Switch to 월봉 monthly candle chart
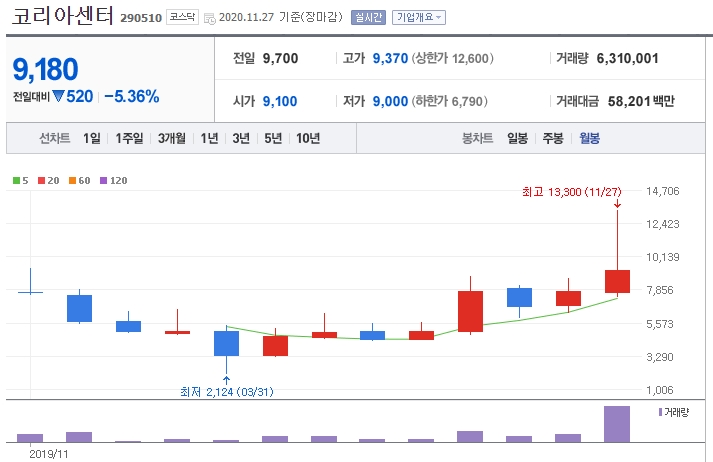The image size is (713, 462). point(589,138)
